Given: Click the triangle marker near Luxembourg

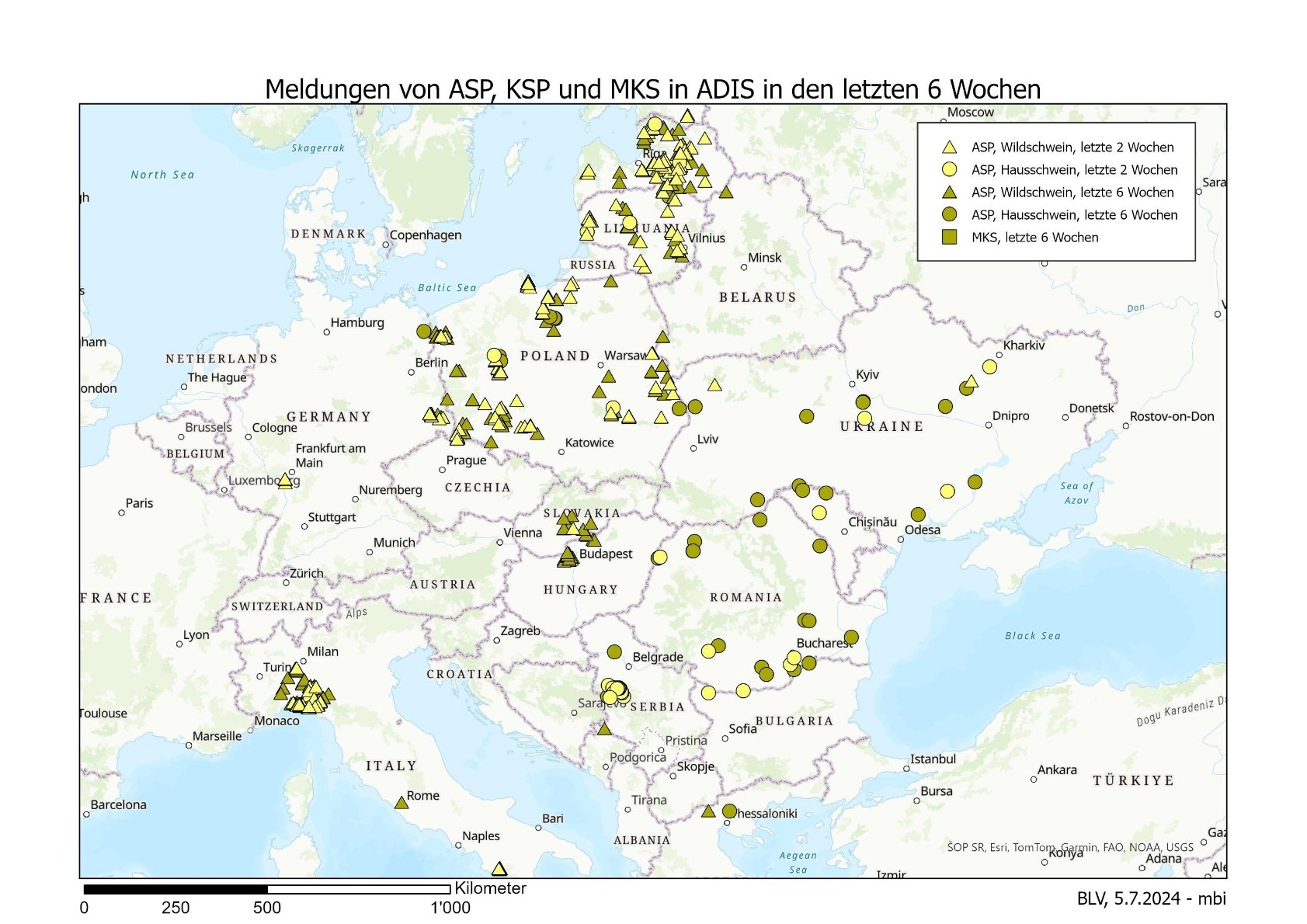Looking at the screenshot, I should click(x=285, y=481).
